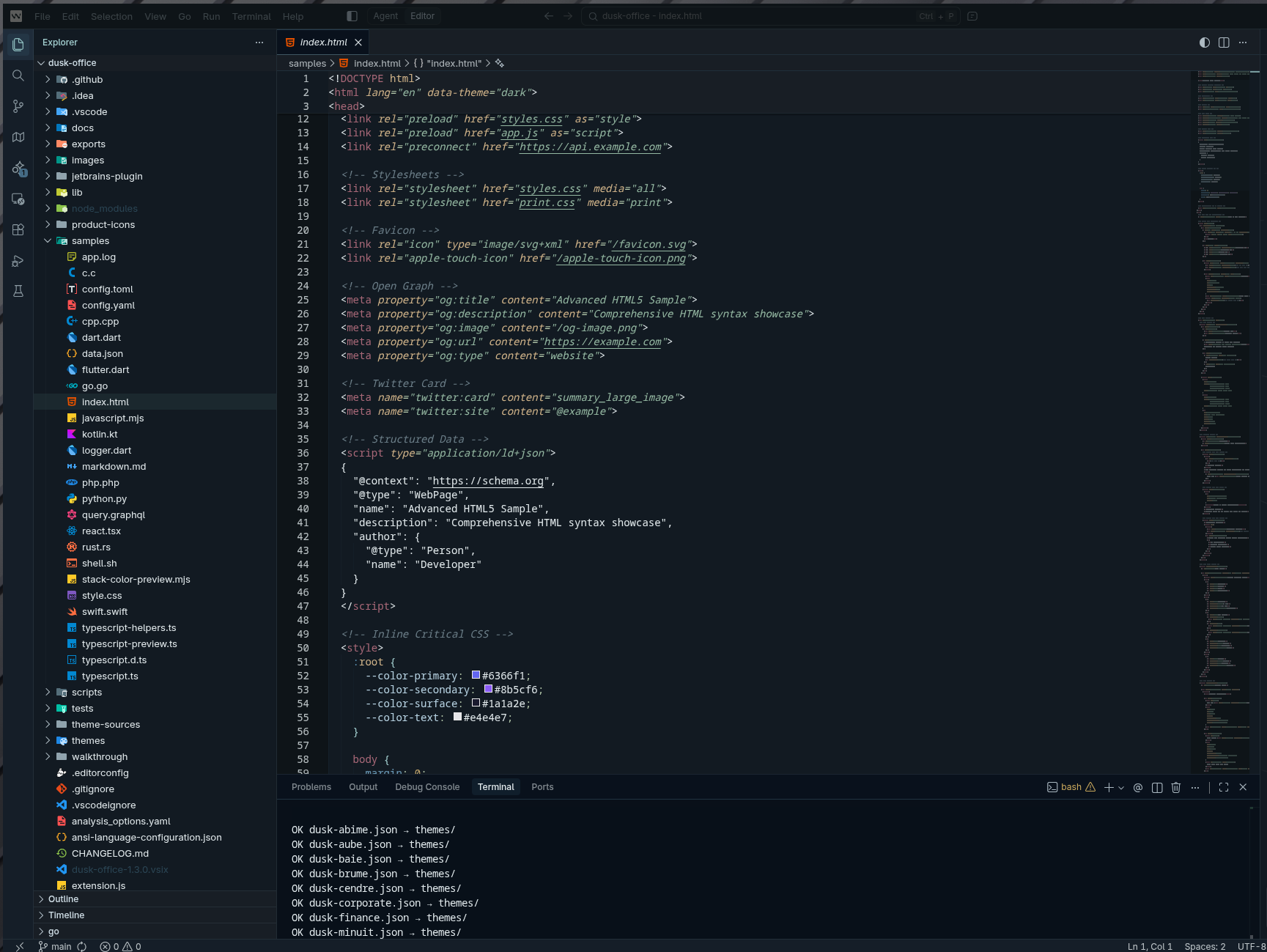The width and height of the screenshot is (1267, 952).
Task: Open the Remote Explorer activity icon
Action: pos(18,199)
